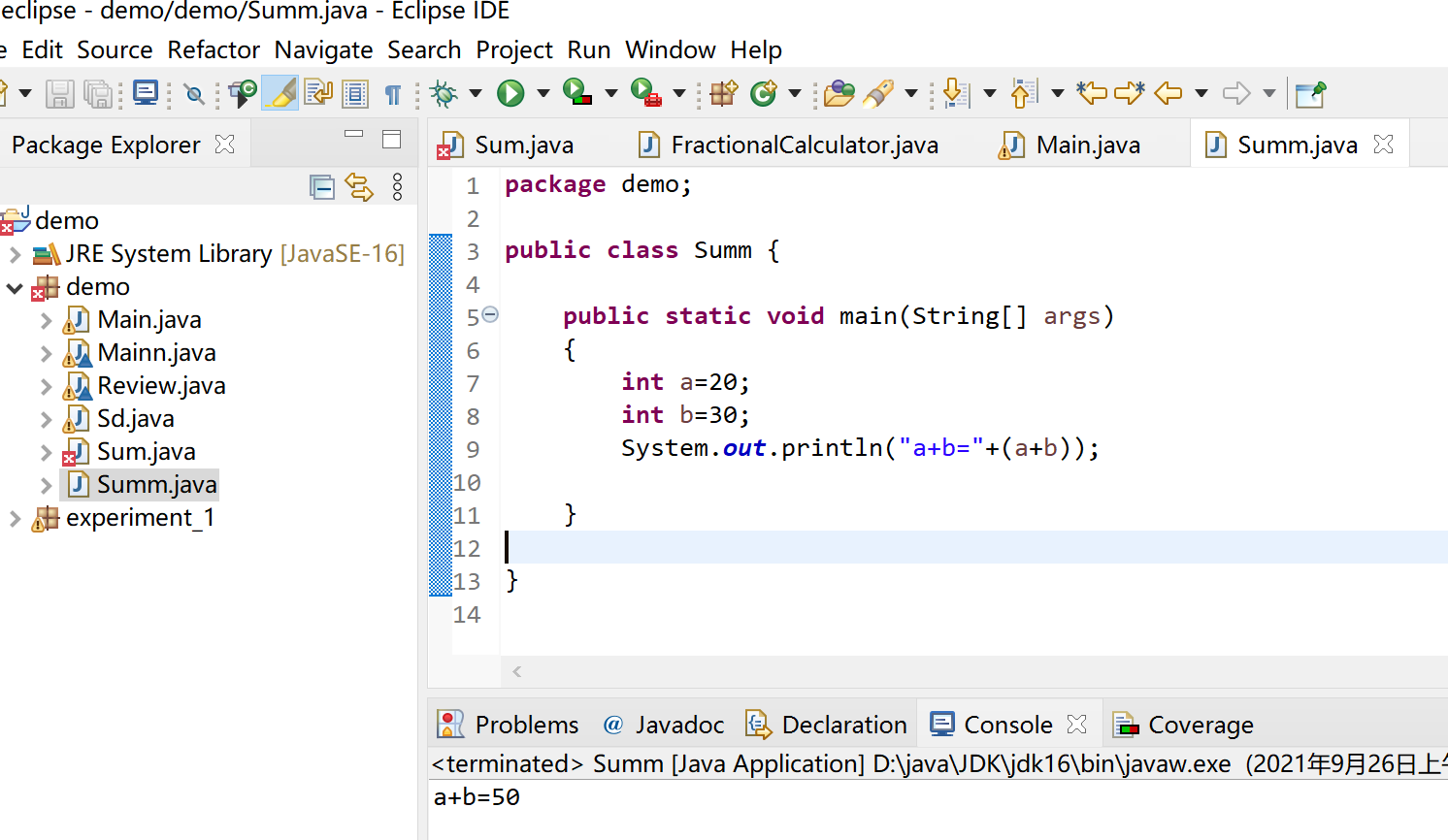Collapse the demo package node
Image resolution: width=1448 pixels, height=840 pixels.
15,287
